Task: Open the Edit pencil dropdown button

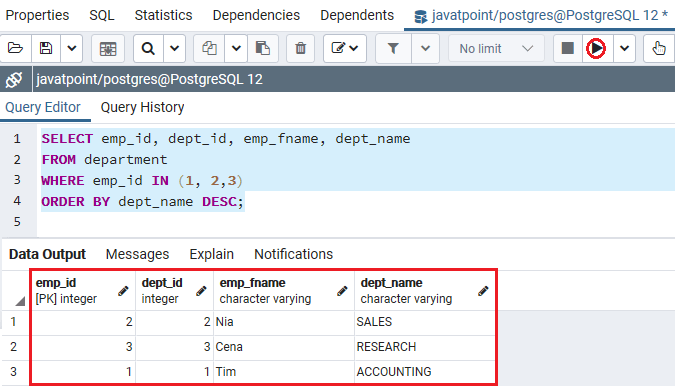Action: point(344,48)
